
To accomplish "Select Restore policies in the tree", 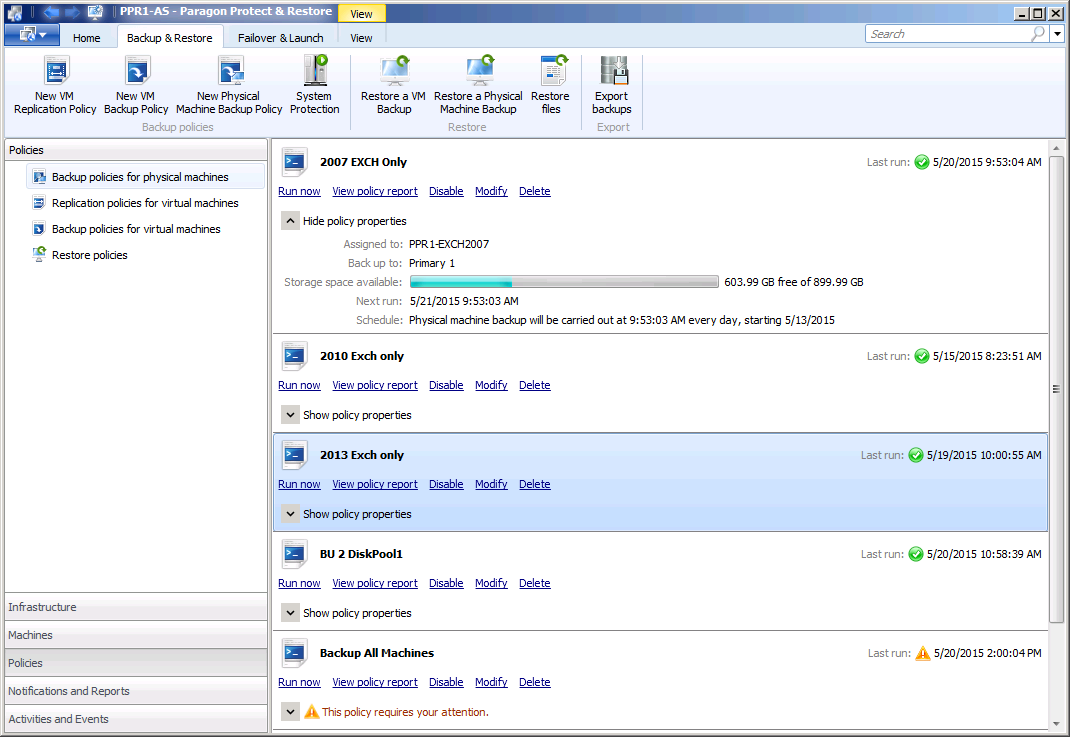I will point(145,255).
